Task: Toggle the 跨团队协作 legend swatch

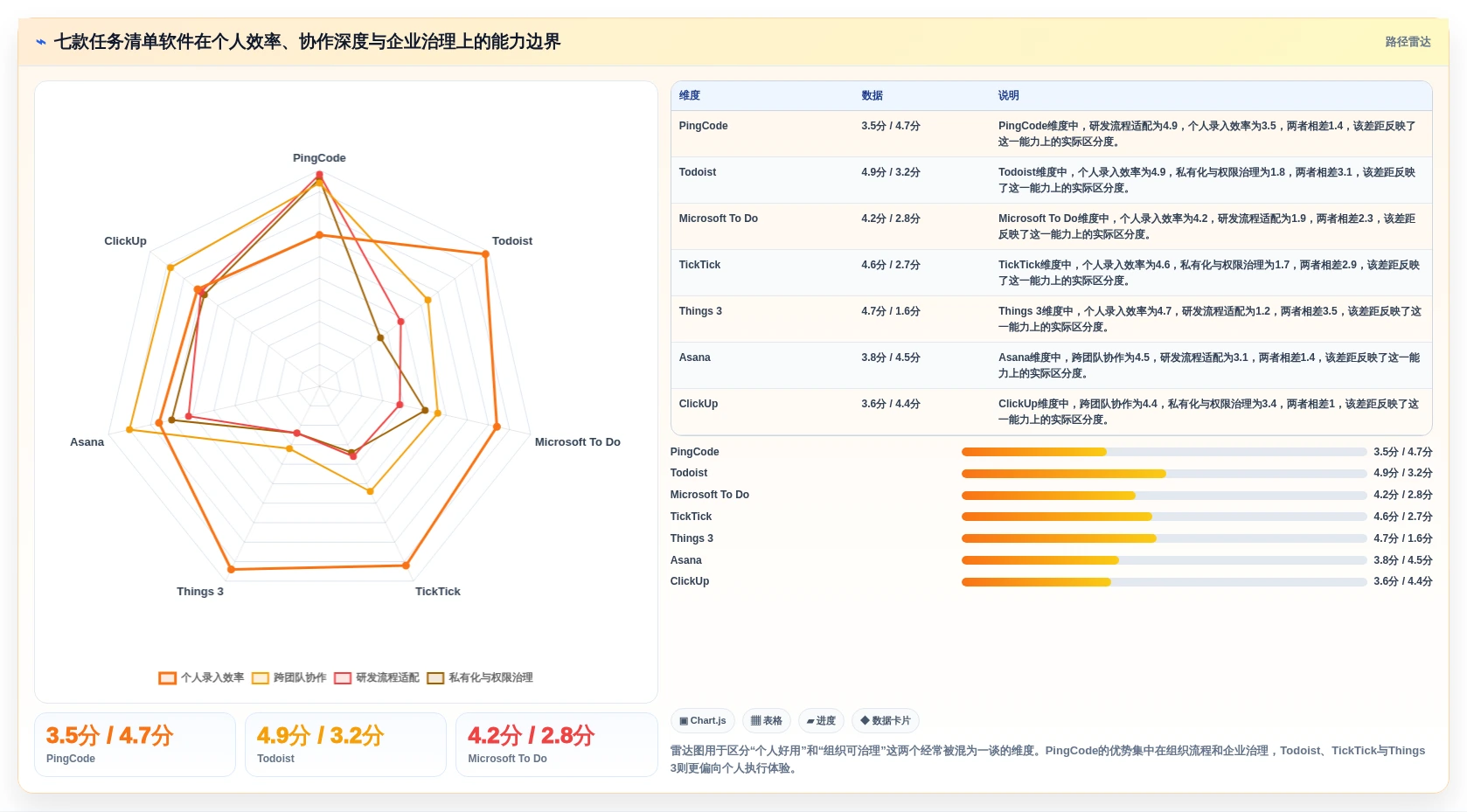Action: 261,678
